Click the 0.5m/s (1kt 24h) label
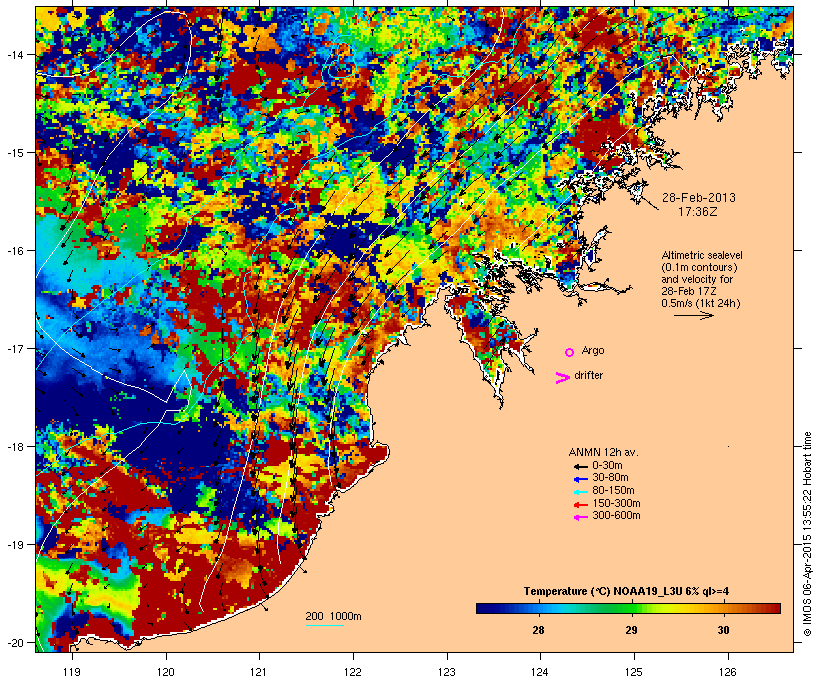The width and height of the screenshot is (820, 680). (x=701, y=303)
